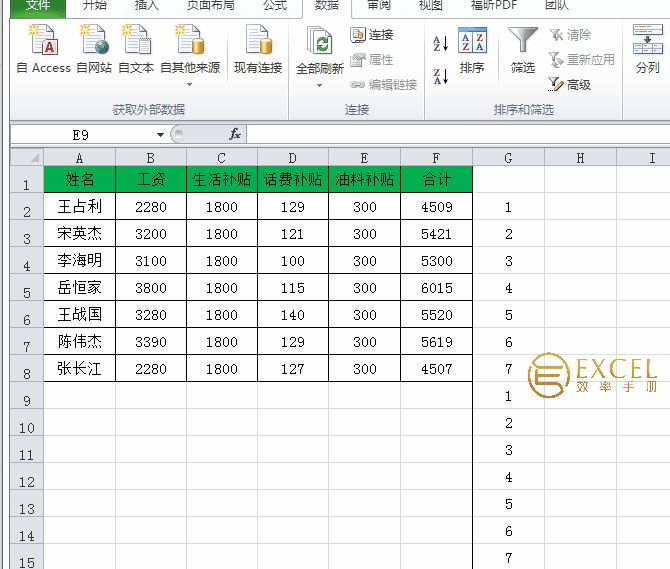
Task: Open the File (文件) tab
Action: (x=38, y=6)
